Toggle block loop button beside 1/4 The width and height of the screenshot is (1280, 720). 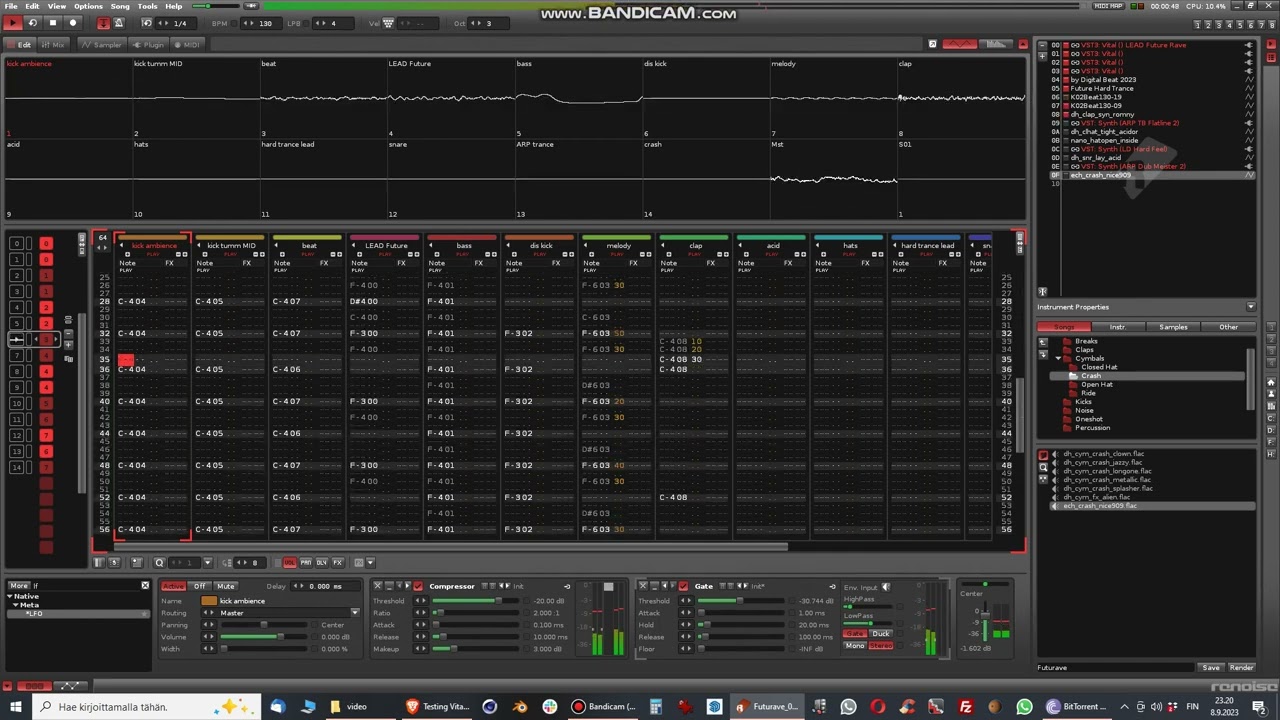tap(147, 23)
